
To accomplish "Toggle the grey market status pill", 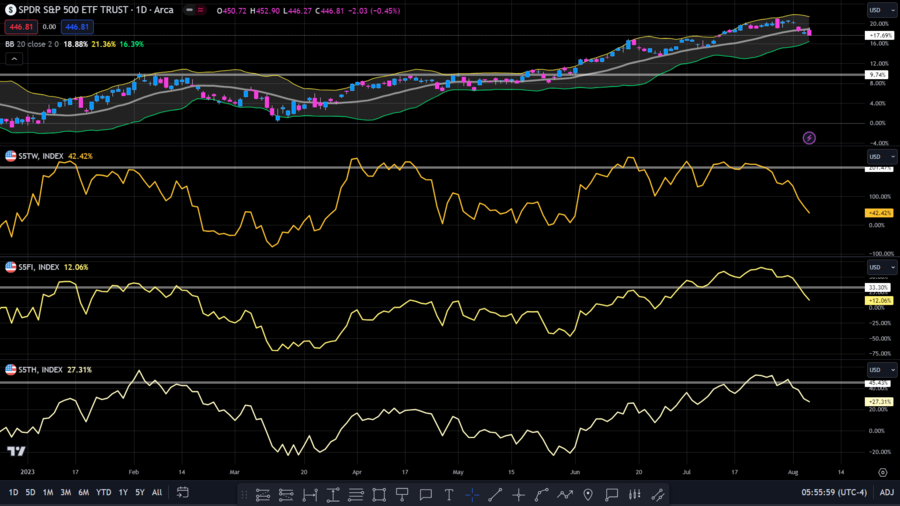I will click(x=189, y=10).
